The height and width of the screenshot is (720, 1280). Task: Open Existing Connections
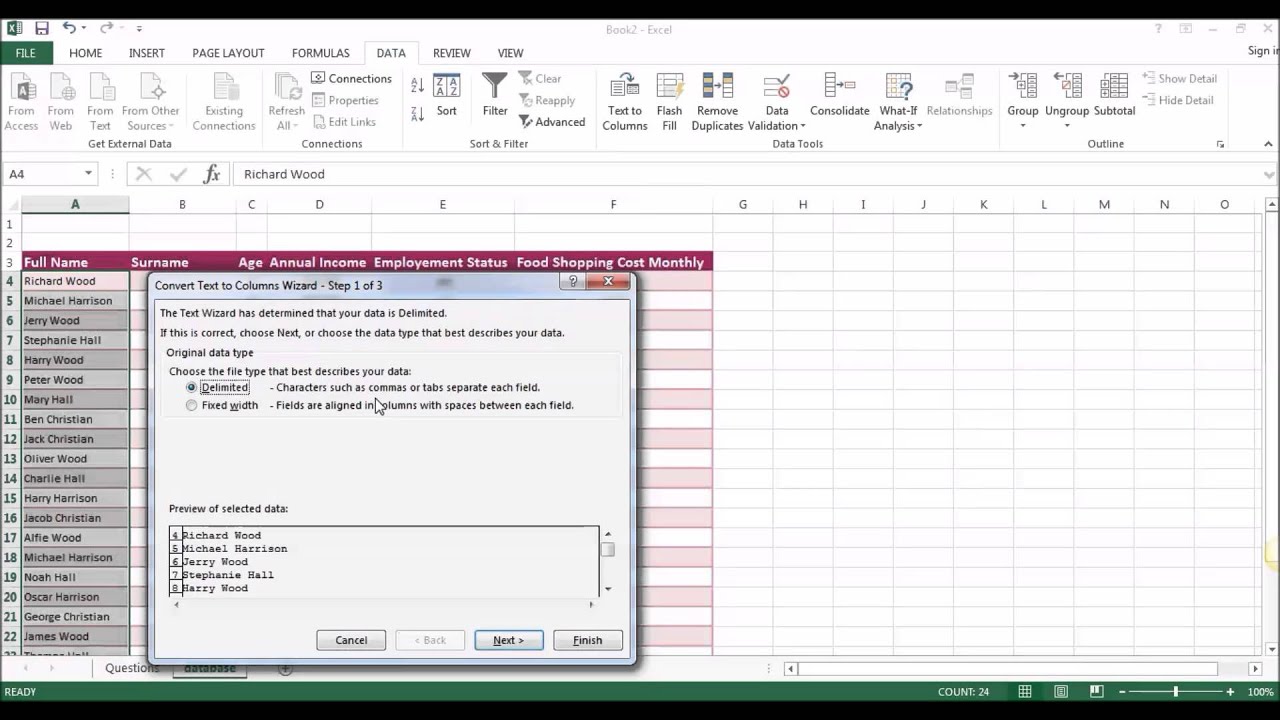[x=224, y=102]
